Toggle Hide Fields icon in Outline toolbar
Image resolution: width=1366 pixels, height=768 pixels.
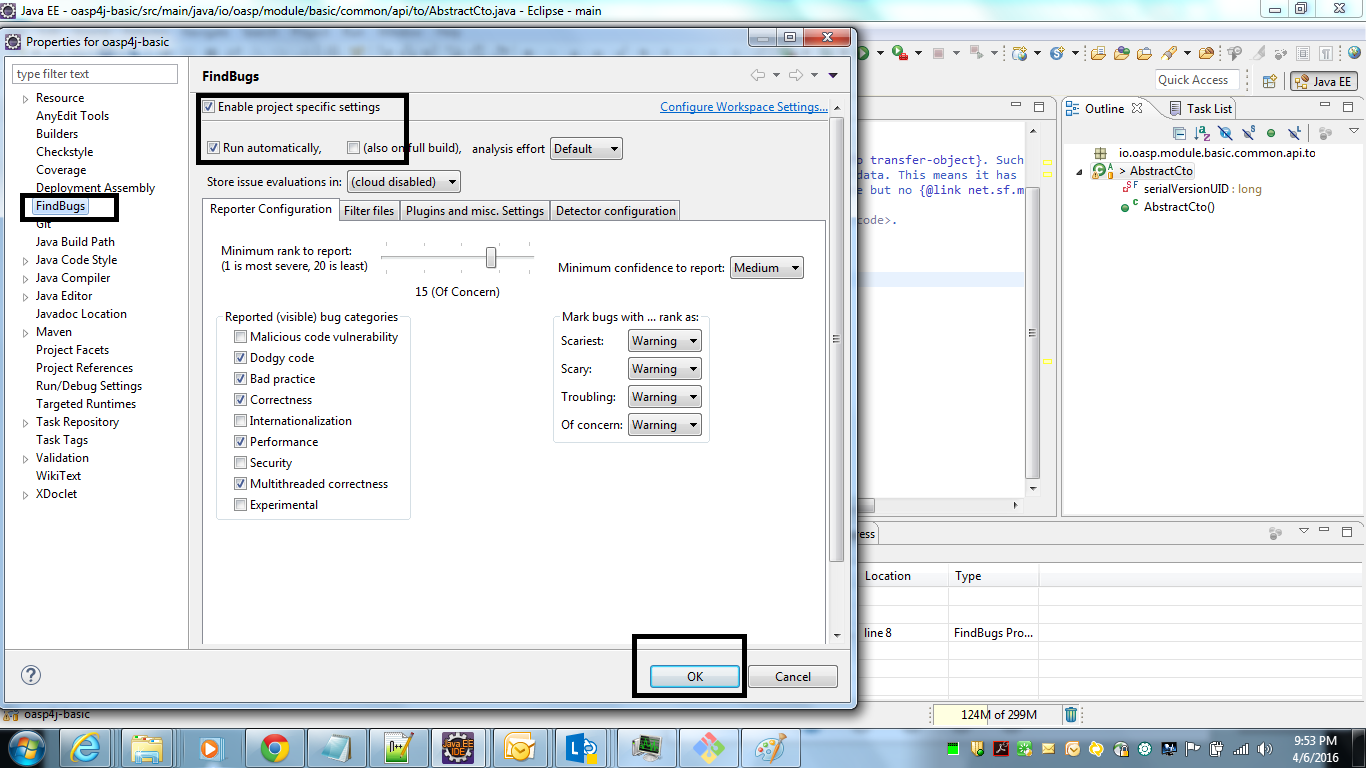point(1226,133)
